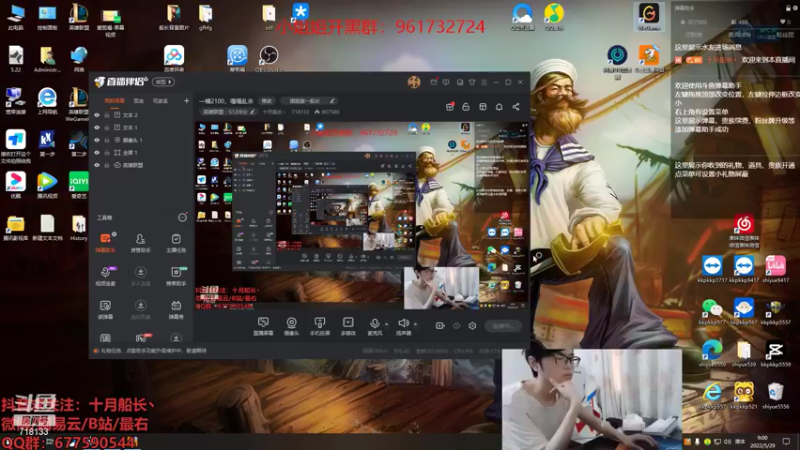Hide the 文本 2 source layer
800x450 pixels.
[x=97, y=115]
